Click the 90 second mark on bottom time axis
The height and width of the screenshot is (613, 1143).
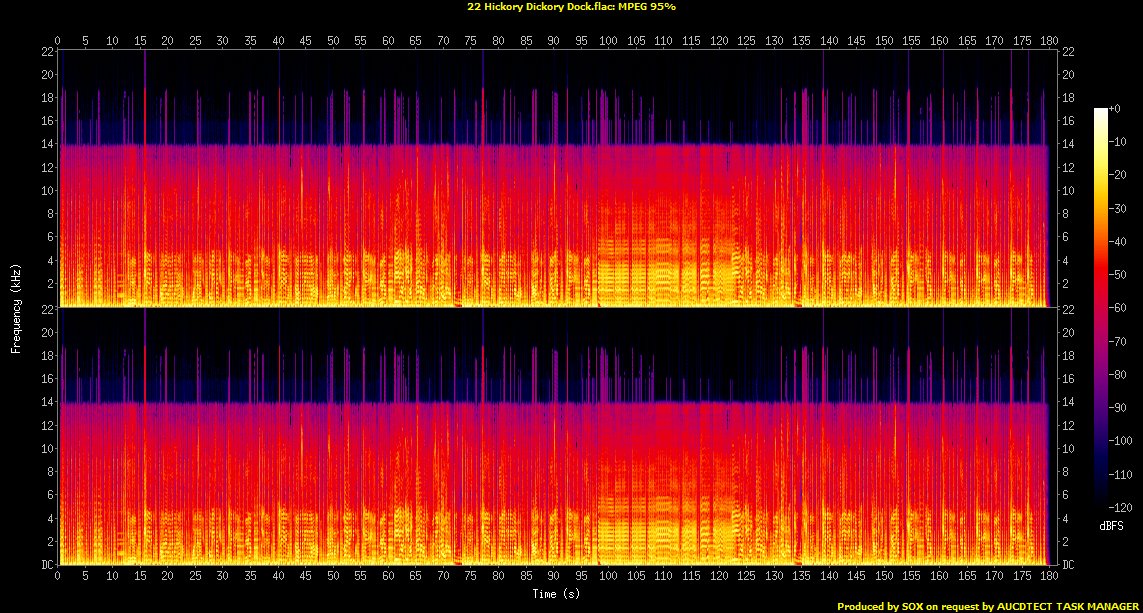click(553, 577)
